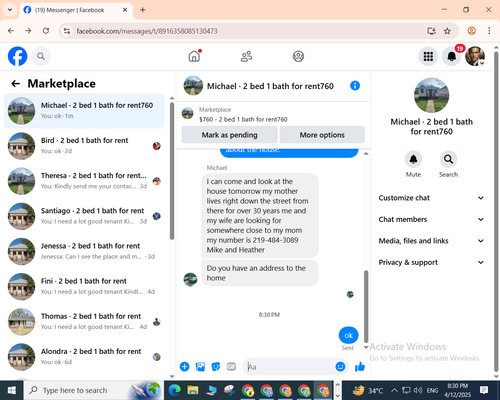Open Chrome three-dot menu

pyautogui.click(x=489, y=31)
